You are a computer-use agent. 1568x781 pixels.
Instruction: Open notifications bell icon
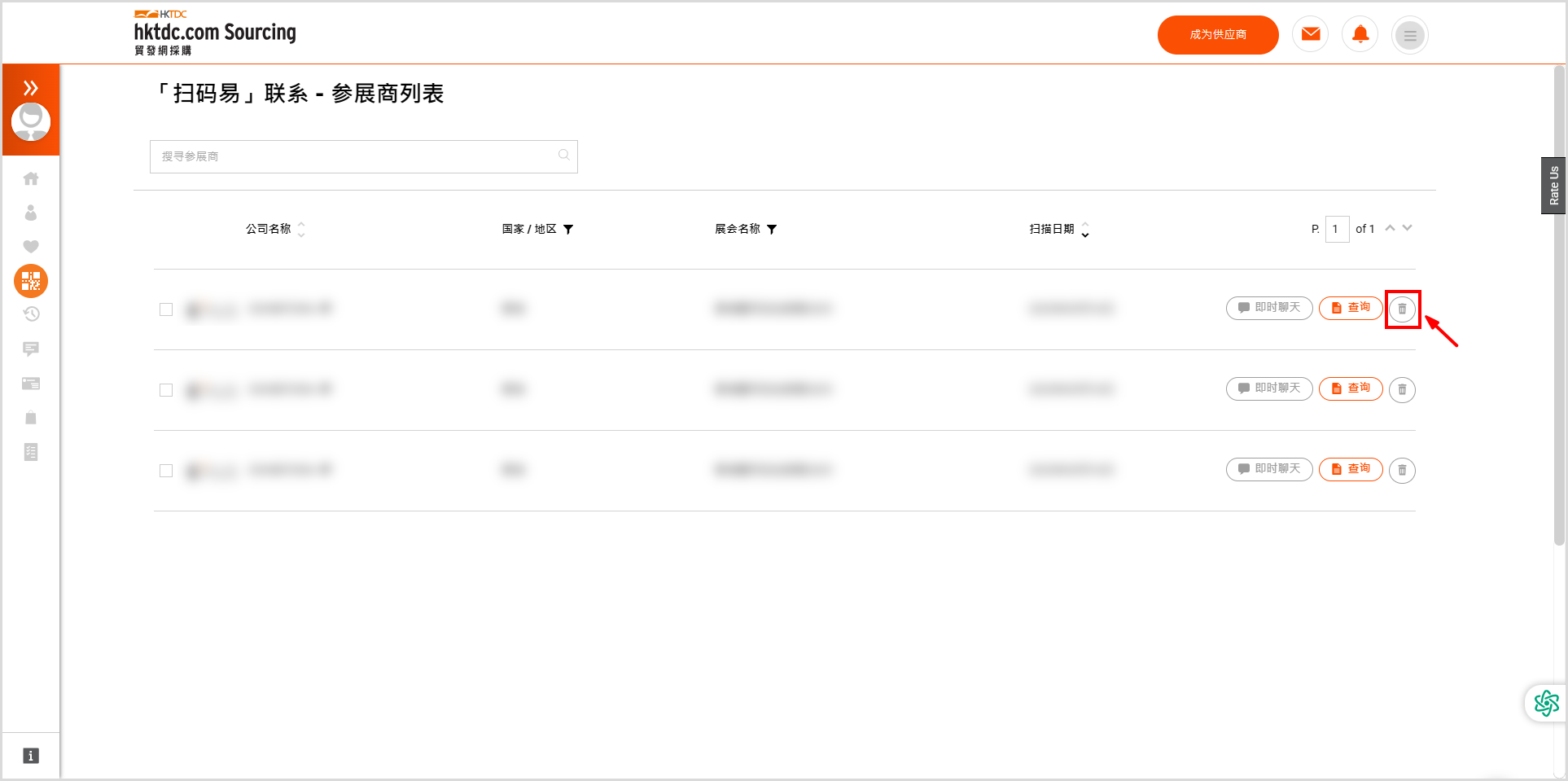coord(1360,35)
